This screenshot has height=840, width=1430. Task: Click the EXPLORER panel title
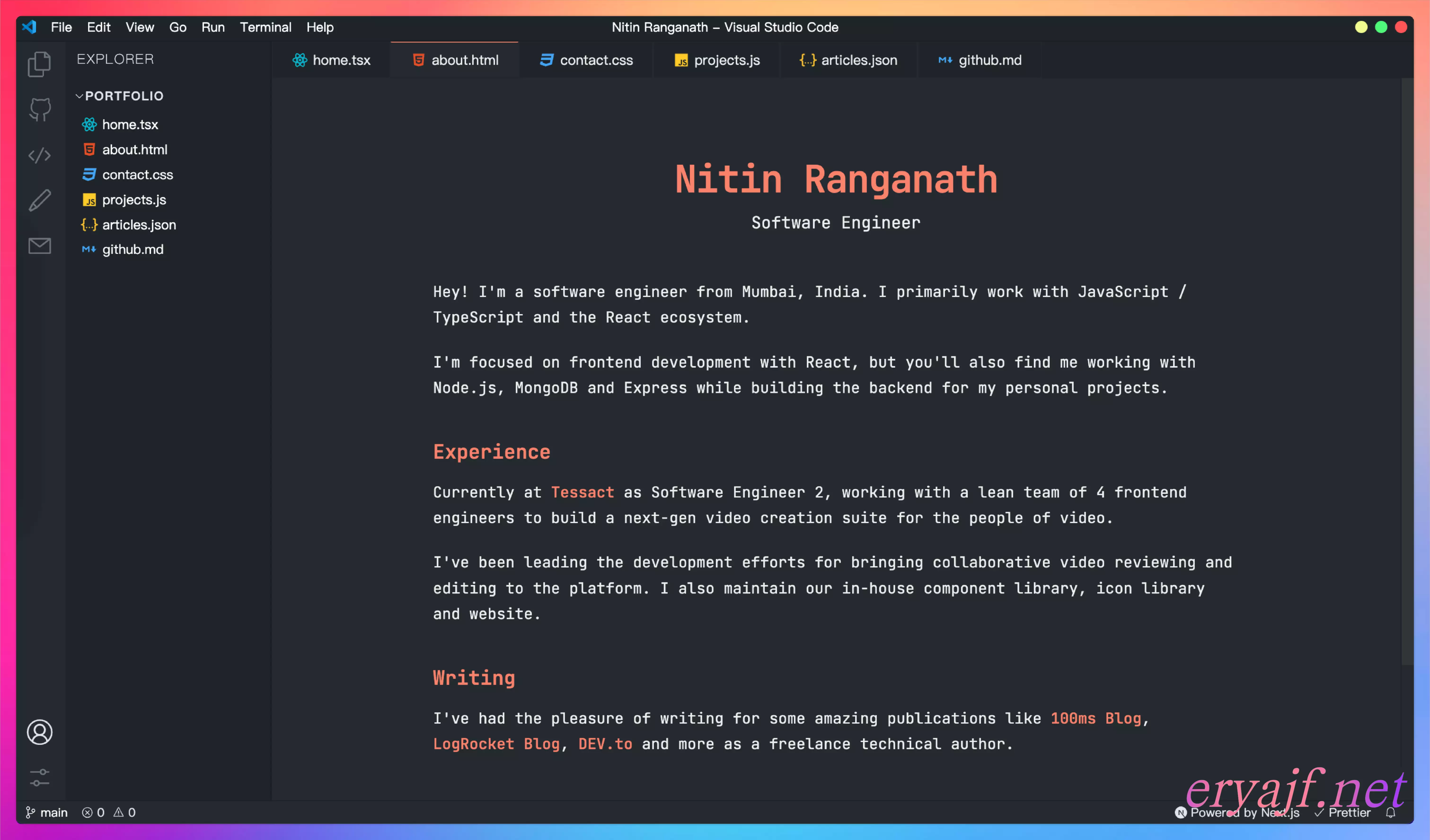click(x=115, y=59)
